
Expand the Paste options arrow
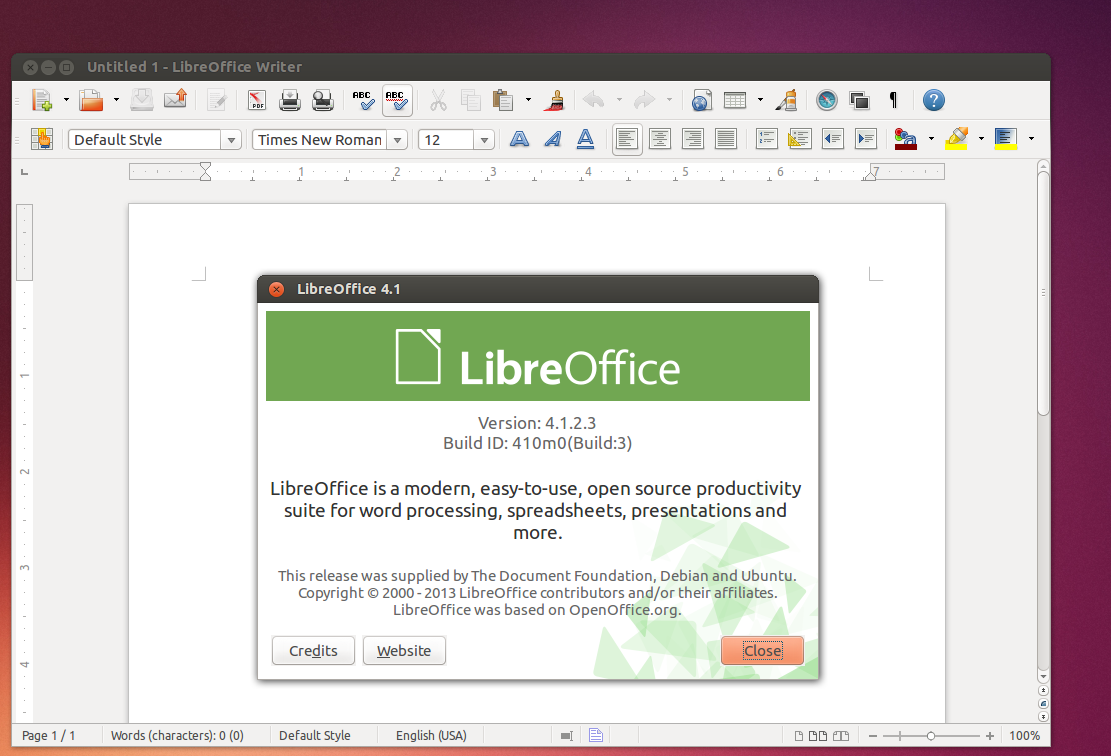pos(528,100)
